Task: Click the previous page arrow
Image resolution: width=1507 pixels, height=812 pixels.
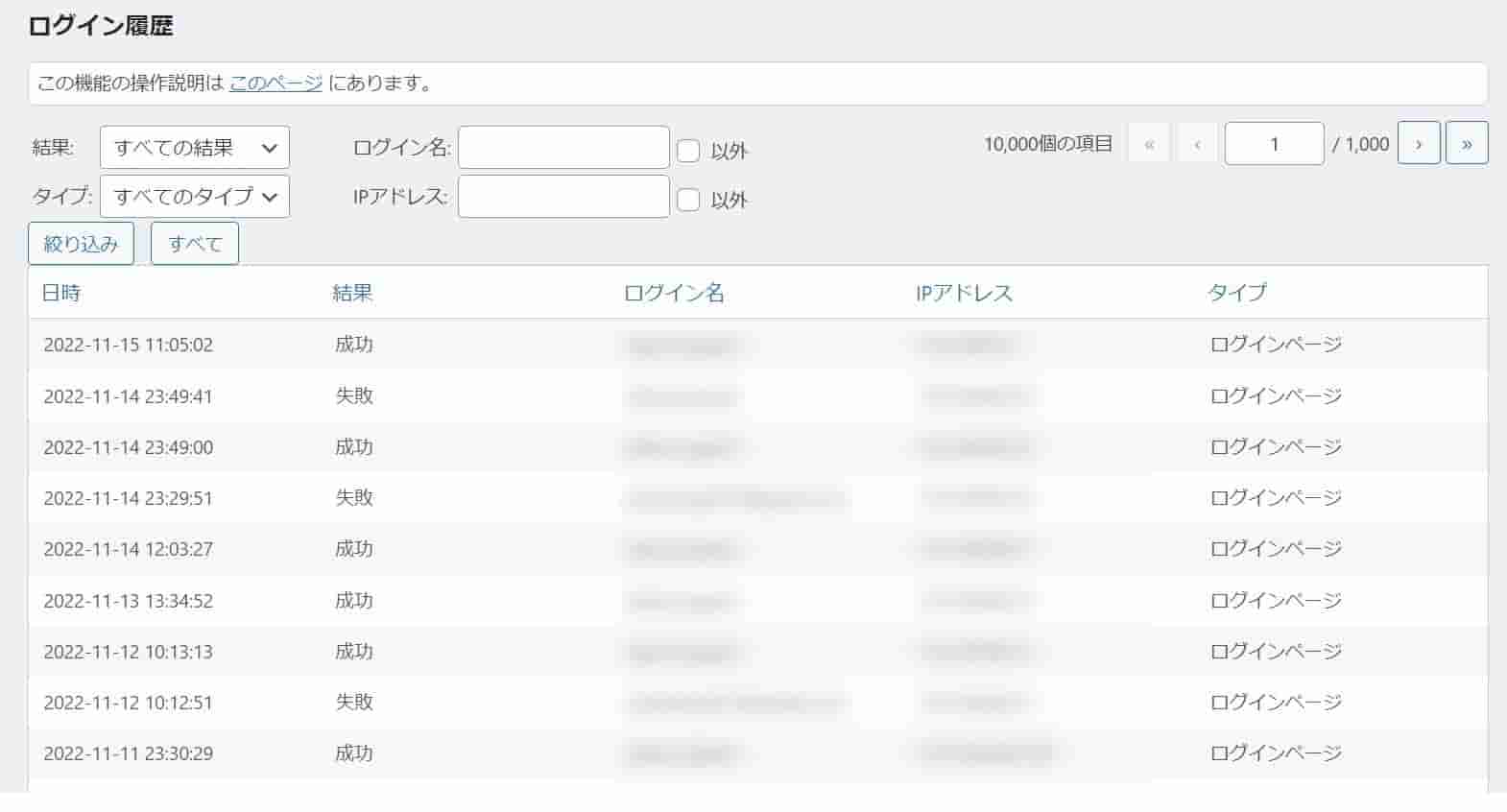Action: 1197,144
